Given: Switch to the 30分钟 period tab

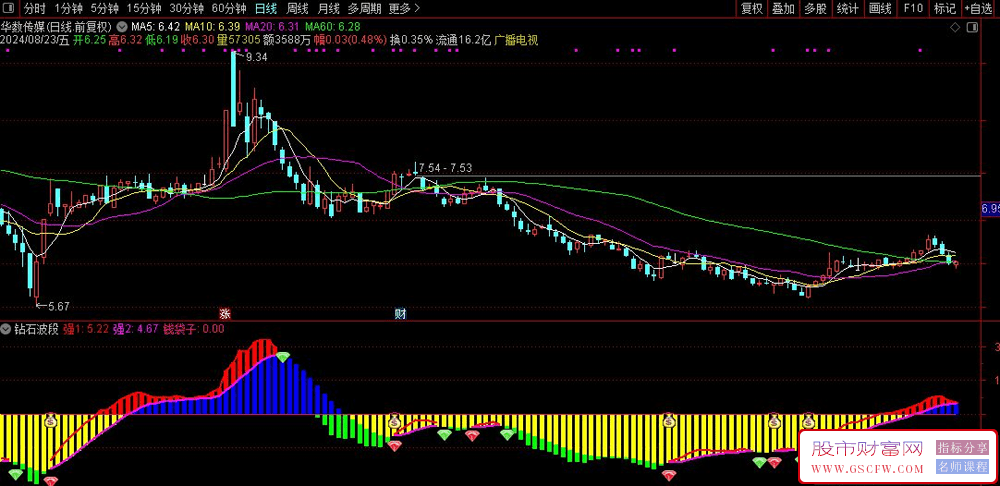Looking at the screenshot, I should coord(186,9).
